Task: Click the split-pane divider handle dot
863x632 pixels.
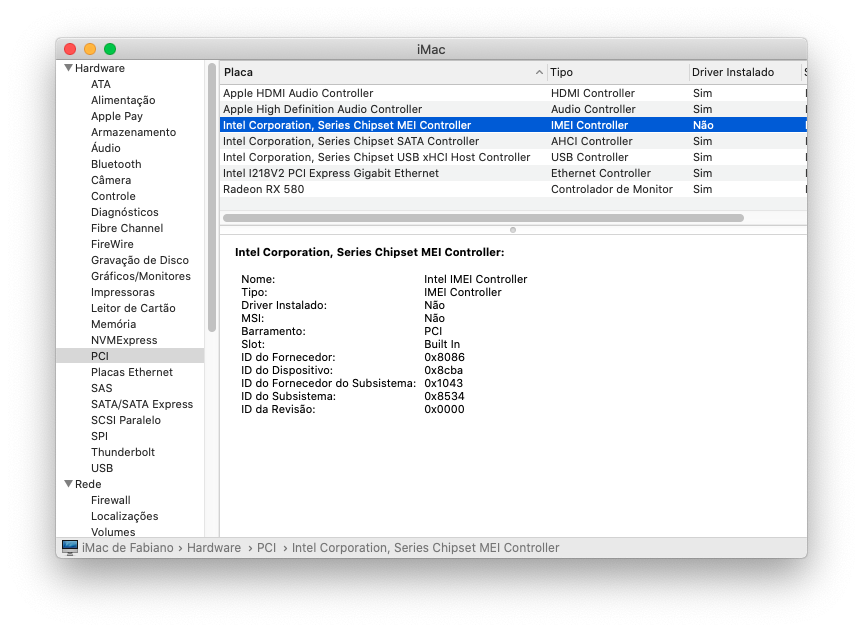Action: point(513,230)
